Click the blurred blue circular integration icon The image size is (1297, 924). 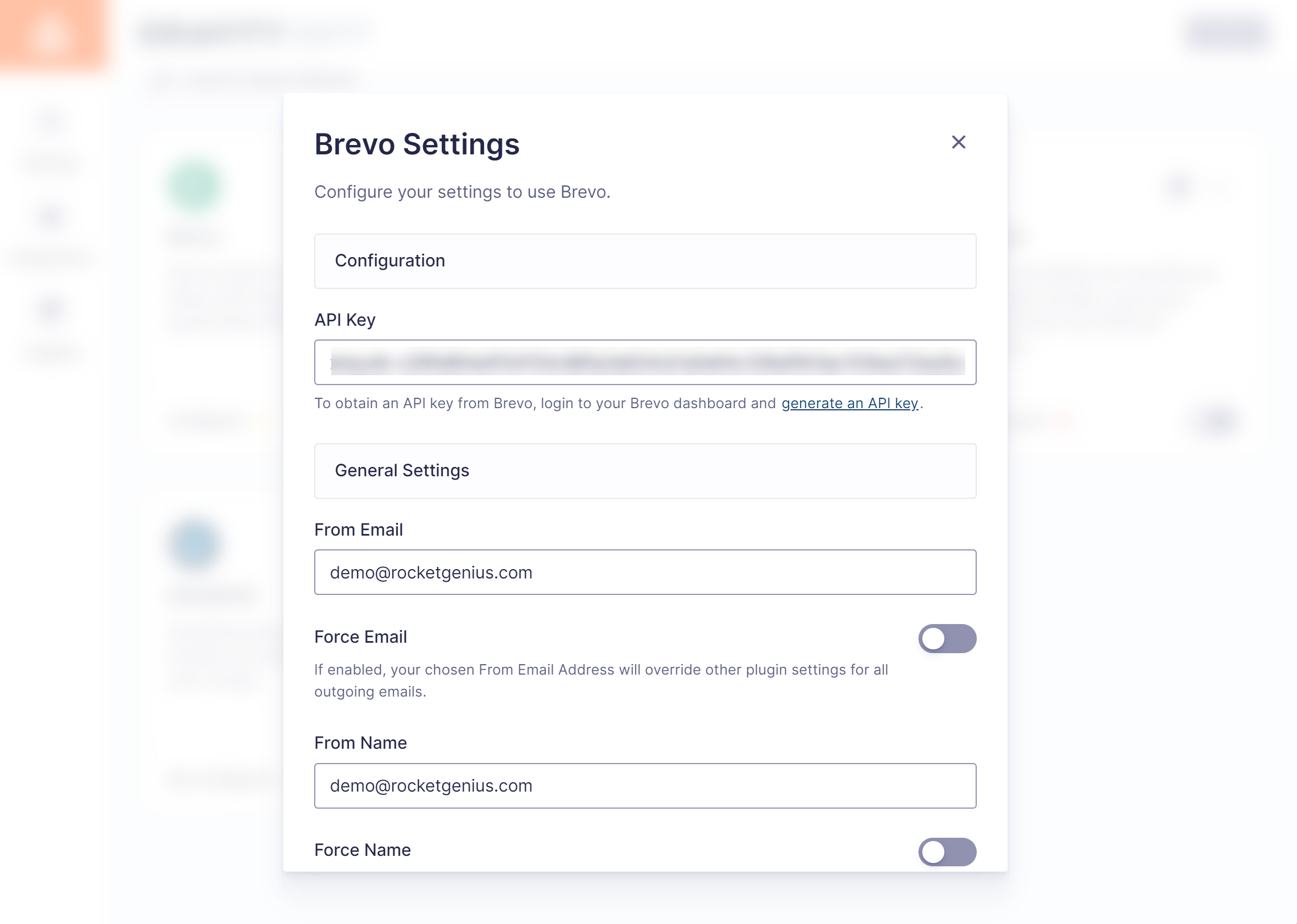tap(195, 544)
